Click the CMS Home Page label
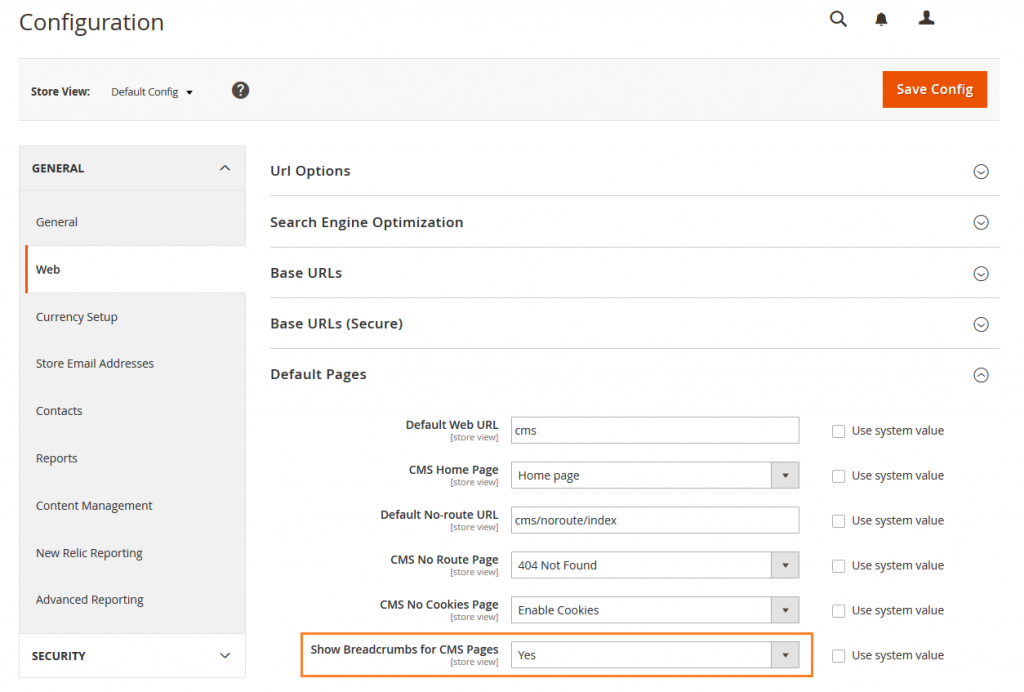Screen dimensions: 1024x692 (453, 470)
